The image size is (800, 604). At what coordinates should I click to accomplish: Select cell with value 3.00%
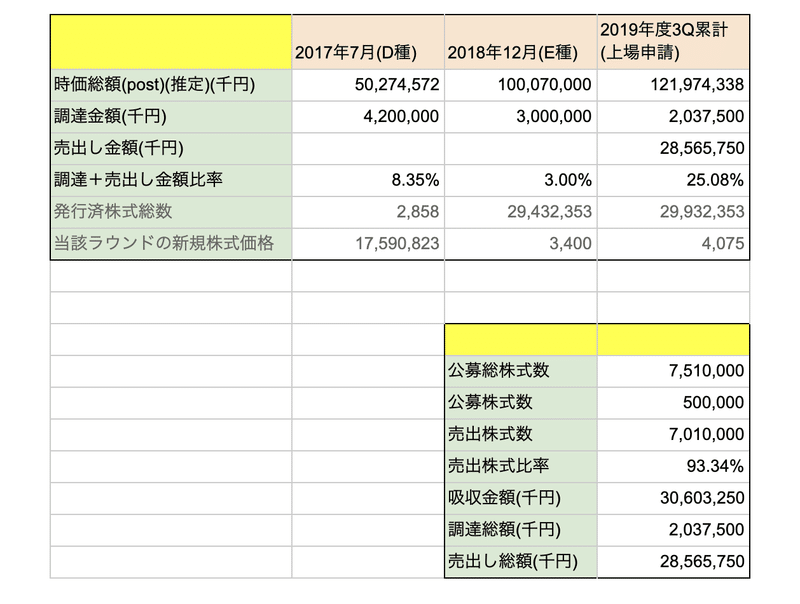pos(520,180)
